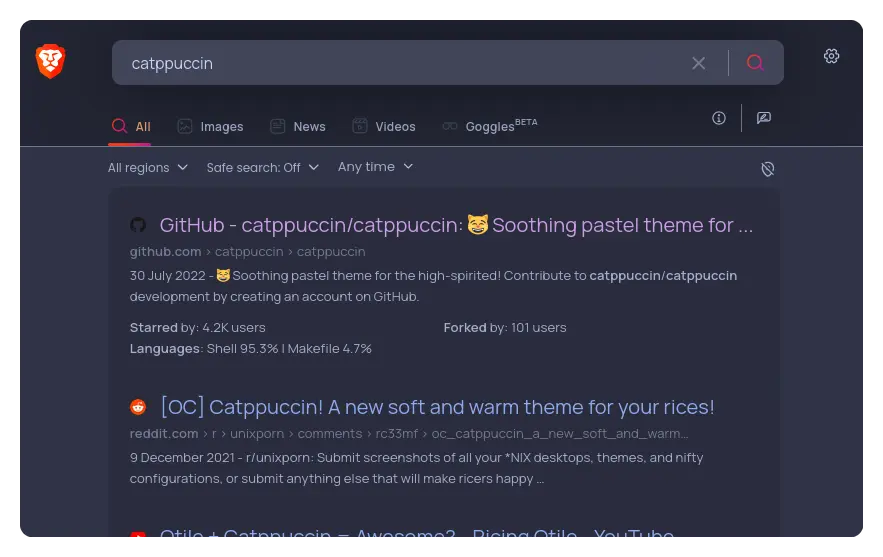
Task: Click reddit.com breadcrumb URL
Action: pos(409,434)
